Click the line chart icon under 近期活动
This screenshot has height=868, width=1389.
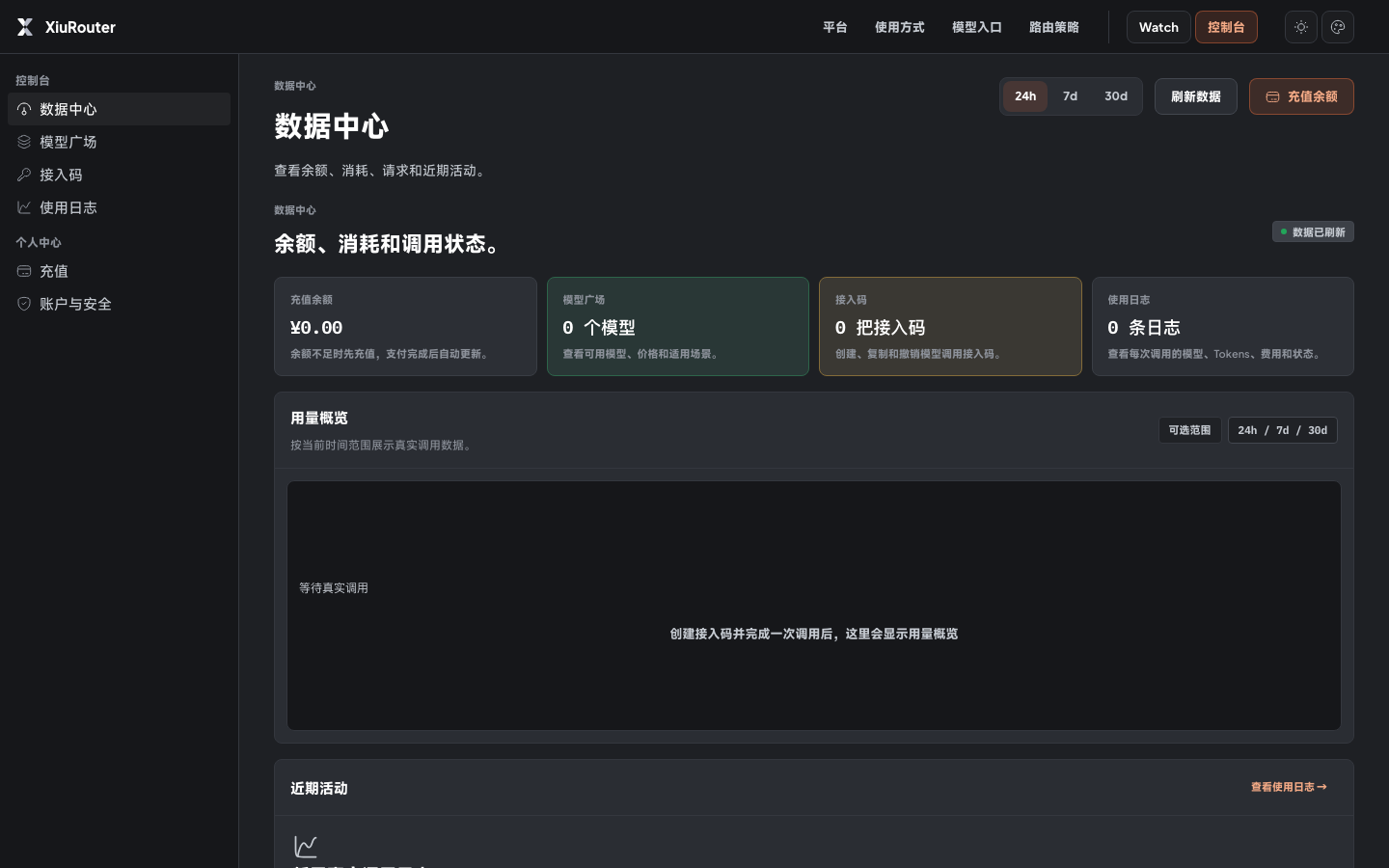click(306, 846)
